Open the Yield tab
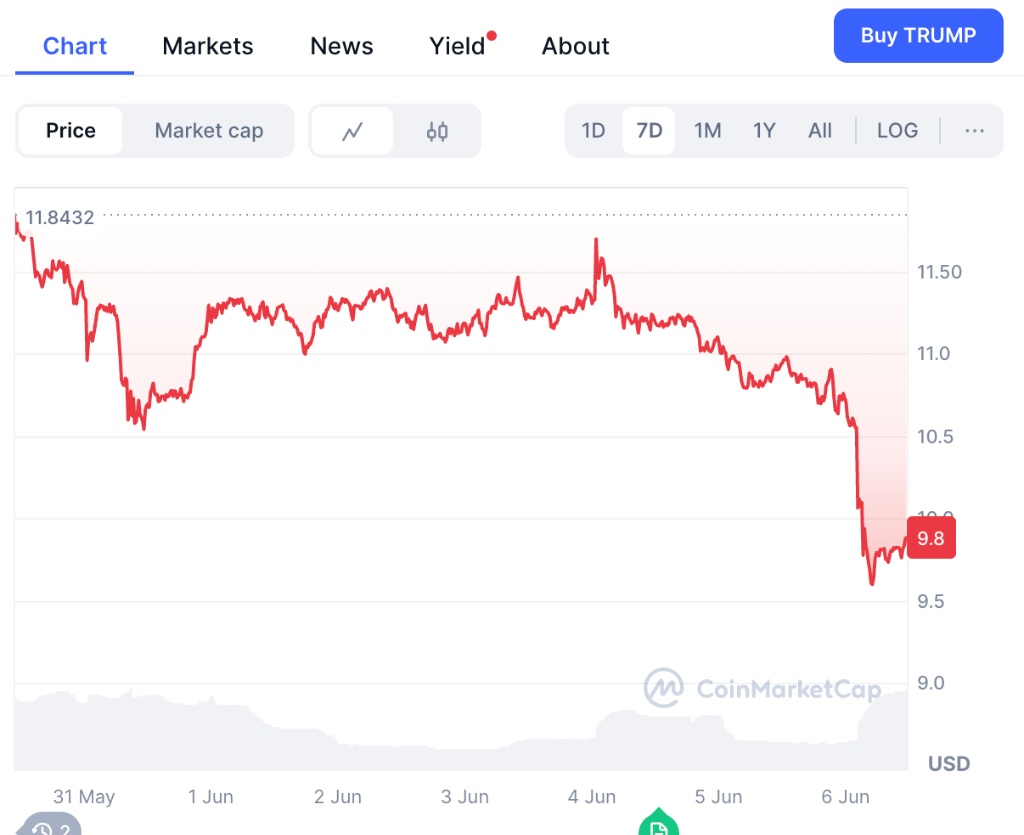 click(458, 46)
